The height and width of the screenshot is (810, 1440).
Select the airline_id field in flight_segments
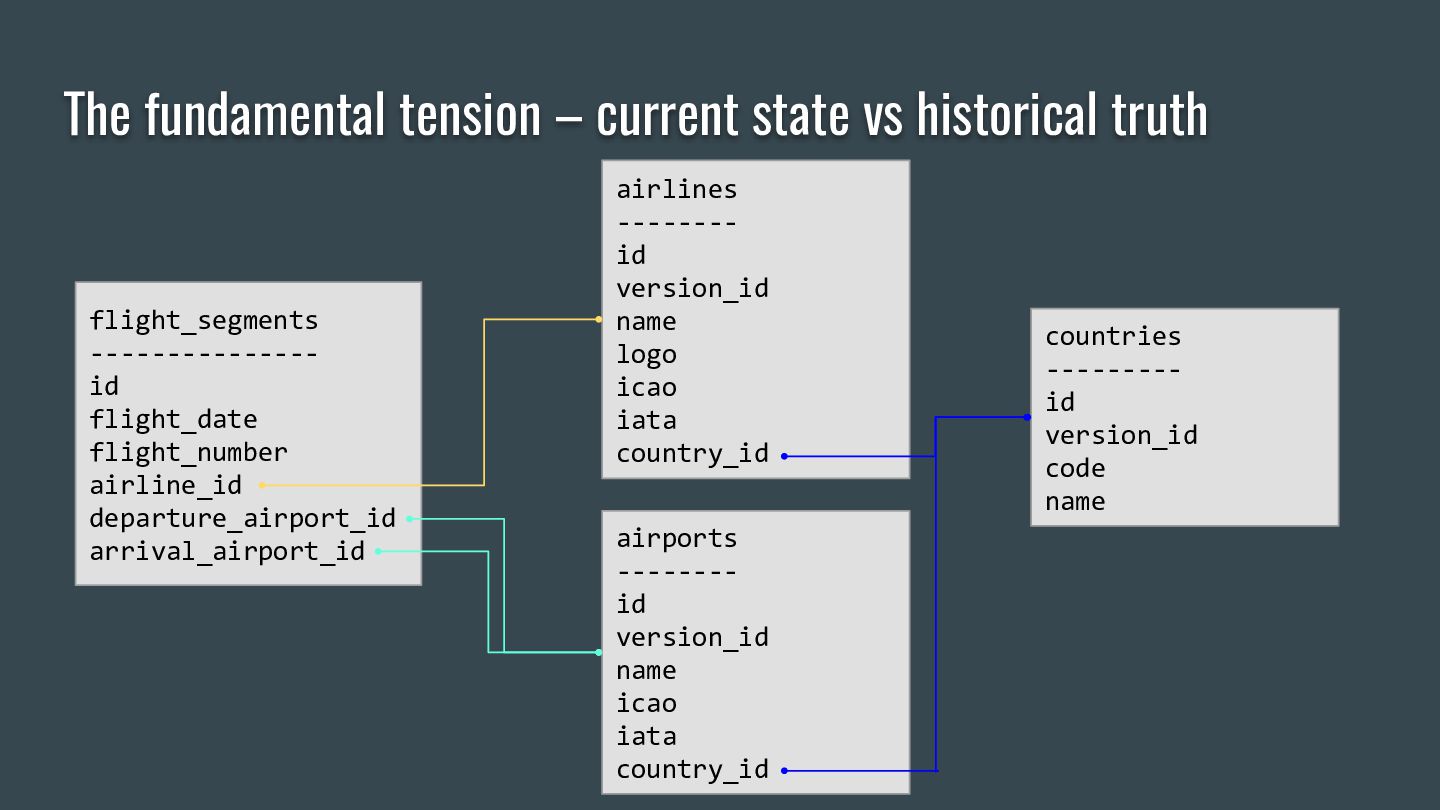pos(166,486)
